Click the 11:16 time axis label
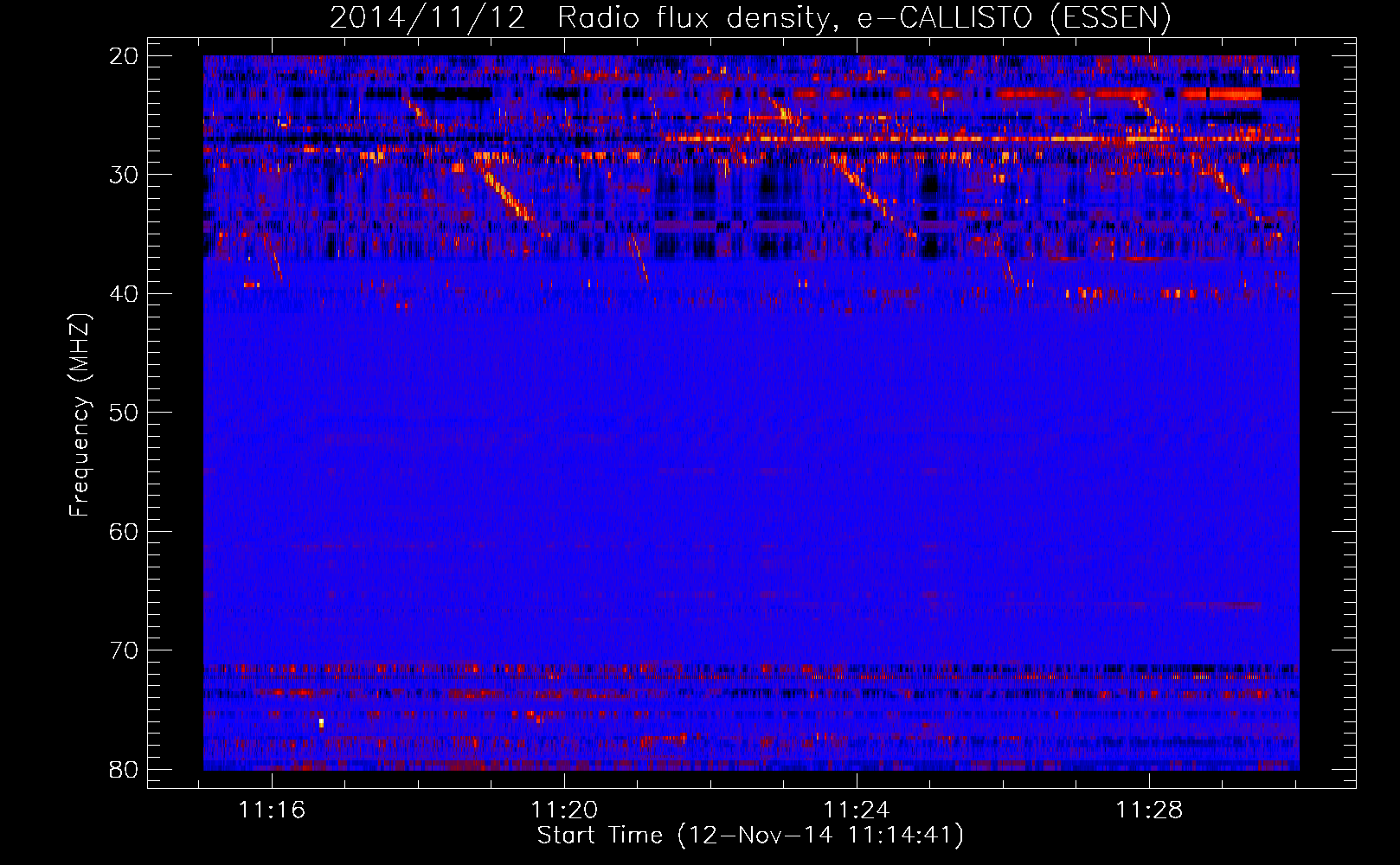The image size is (1400, 865). point(273,811)
